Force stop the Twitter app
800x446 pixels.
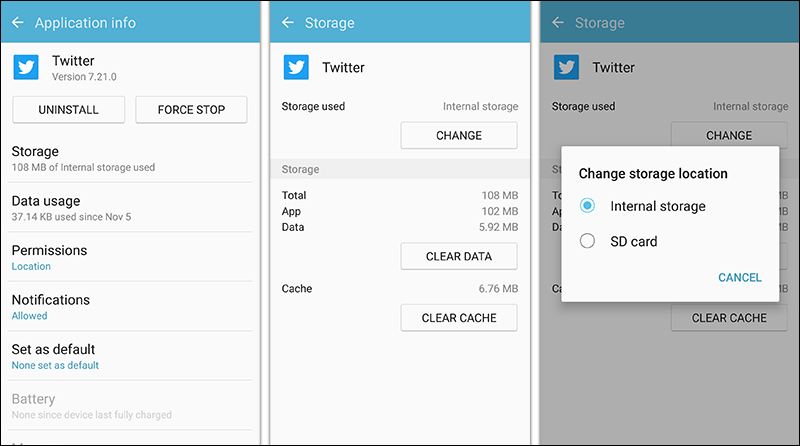(191, 110)
